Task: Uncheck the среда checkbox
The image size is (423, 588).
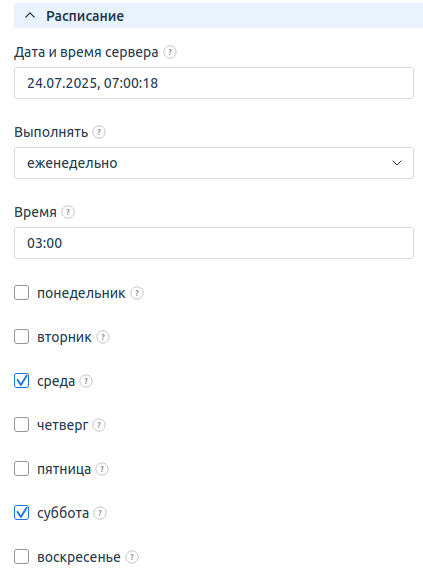Action: pyautogui.click(x=21, y=381)
